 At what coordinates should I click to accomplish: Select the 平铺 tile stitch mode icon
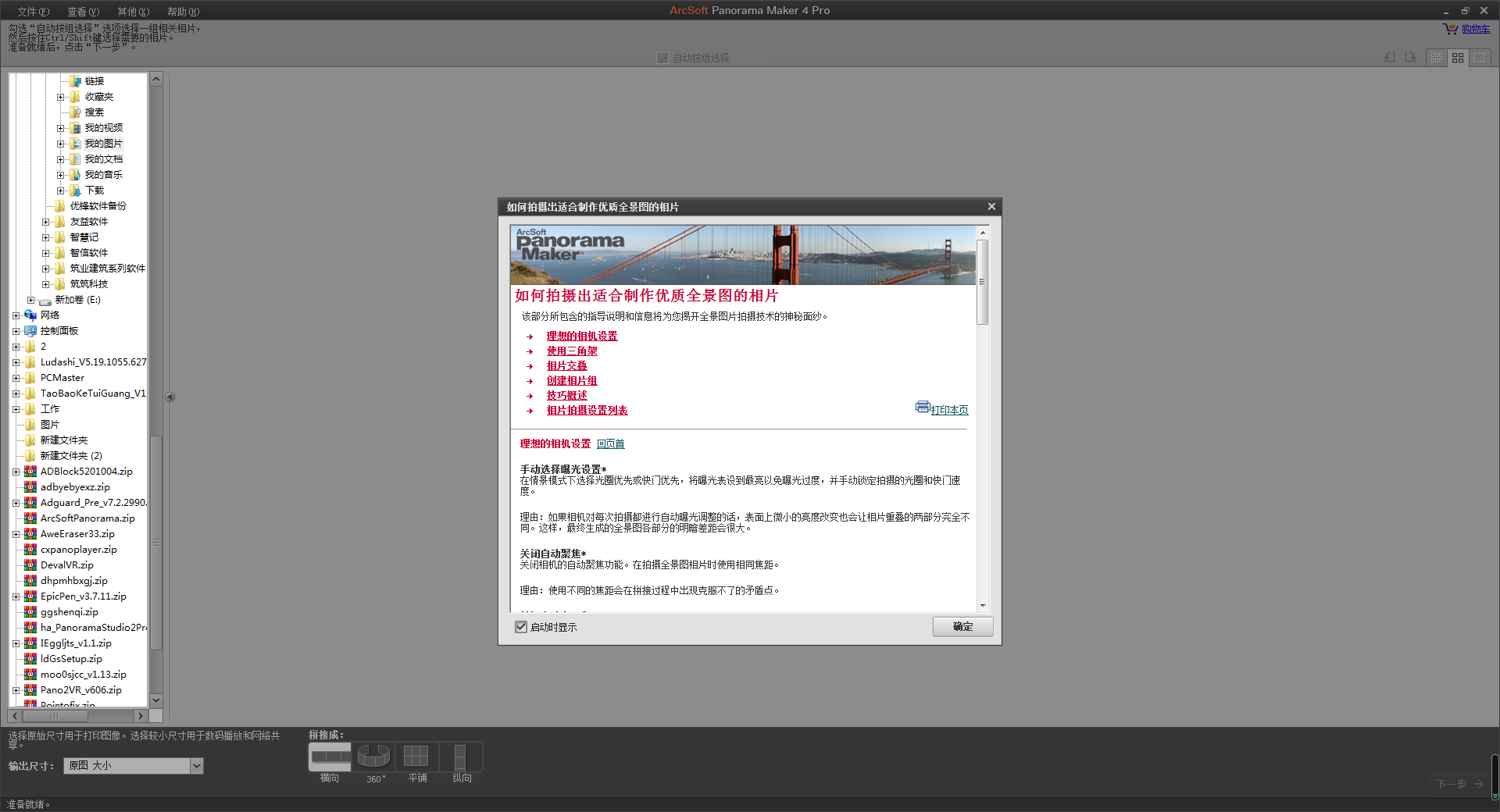(416, 757)
